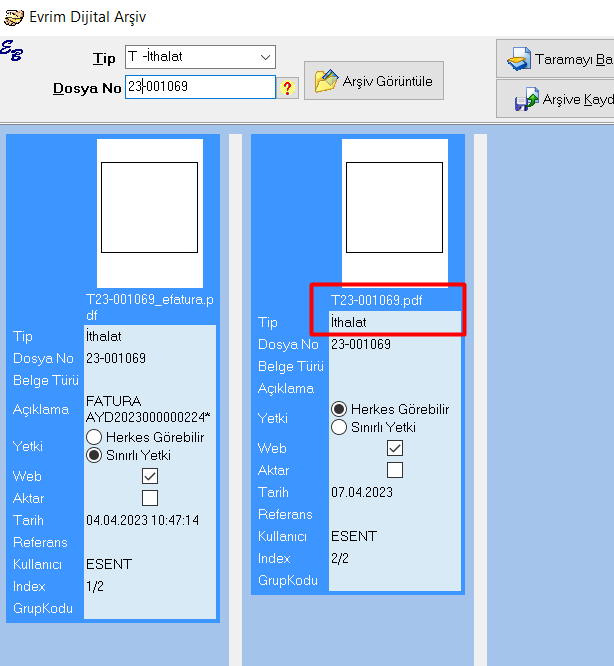Click the save icon on Arşive Kaydet

coord(525,100)
